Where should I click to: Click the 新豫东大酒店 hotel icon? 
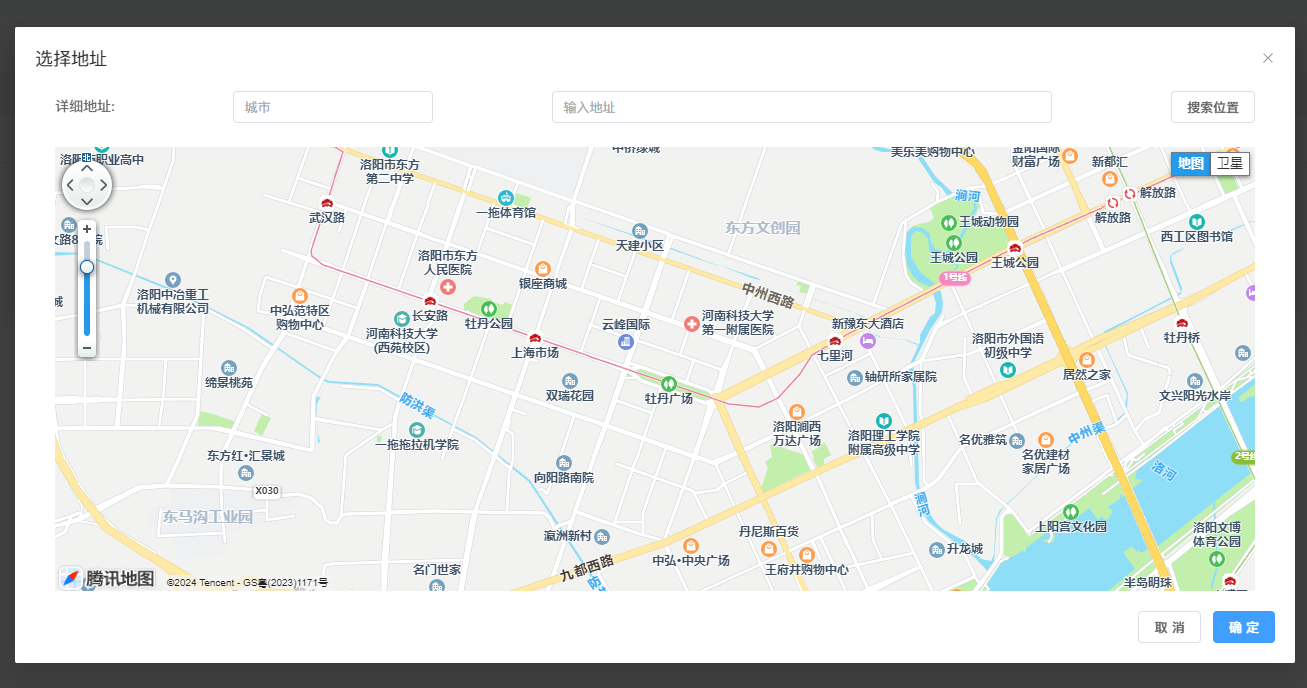868,341
